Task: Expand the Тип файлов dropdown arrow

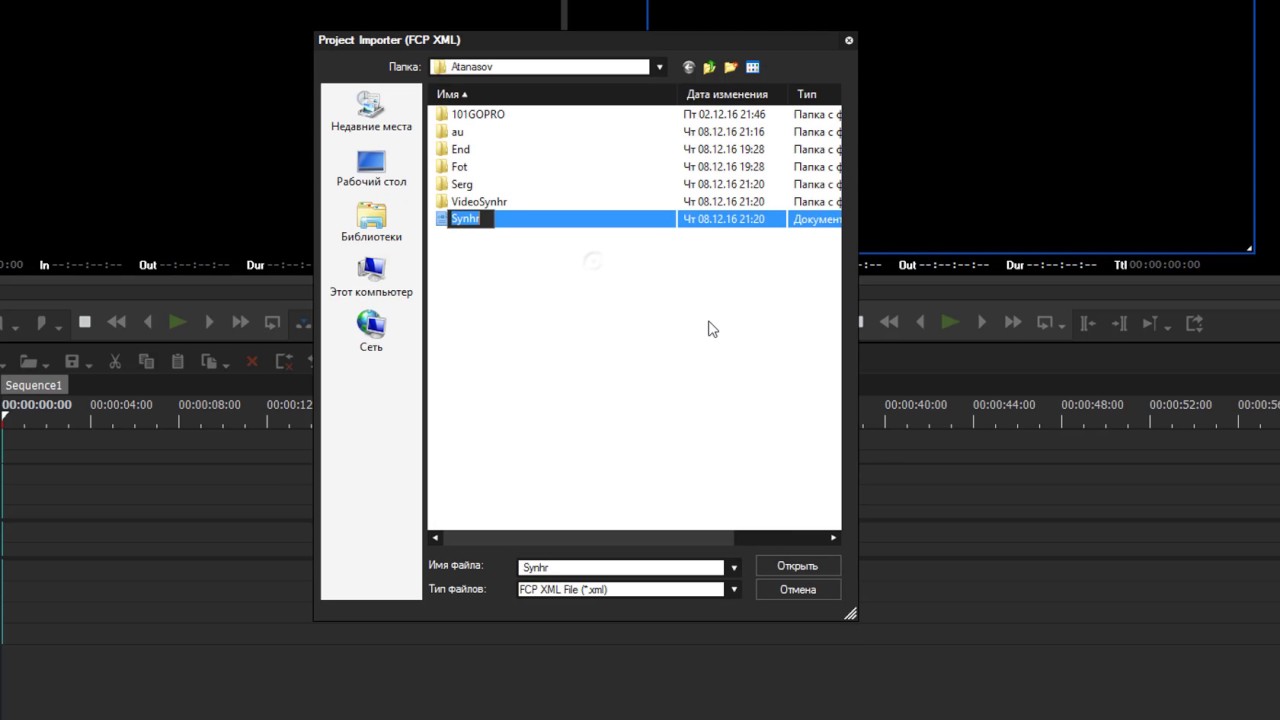Action: [734, 590]
